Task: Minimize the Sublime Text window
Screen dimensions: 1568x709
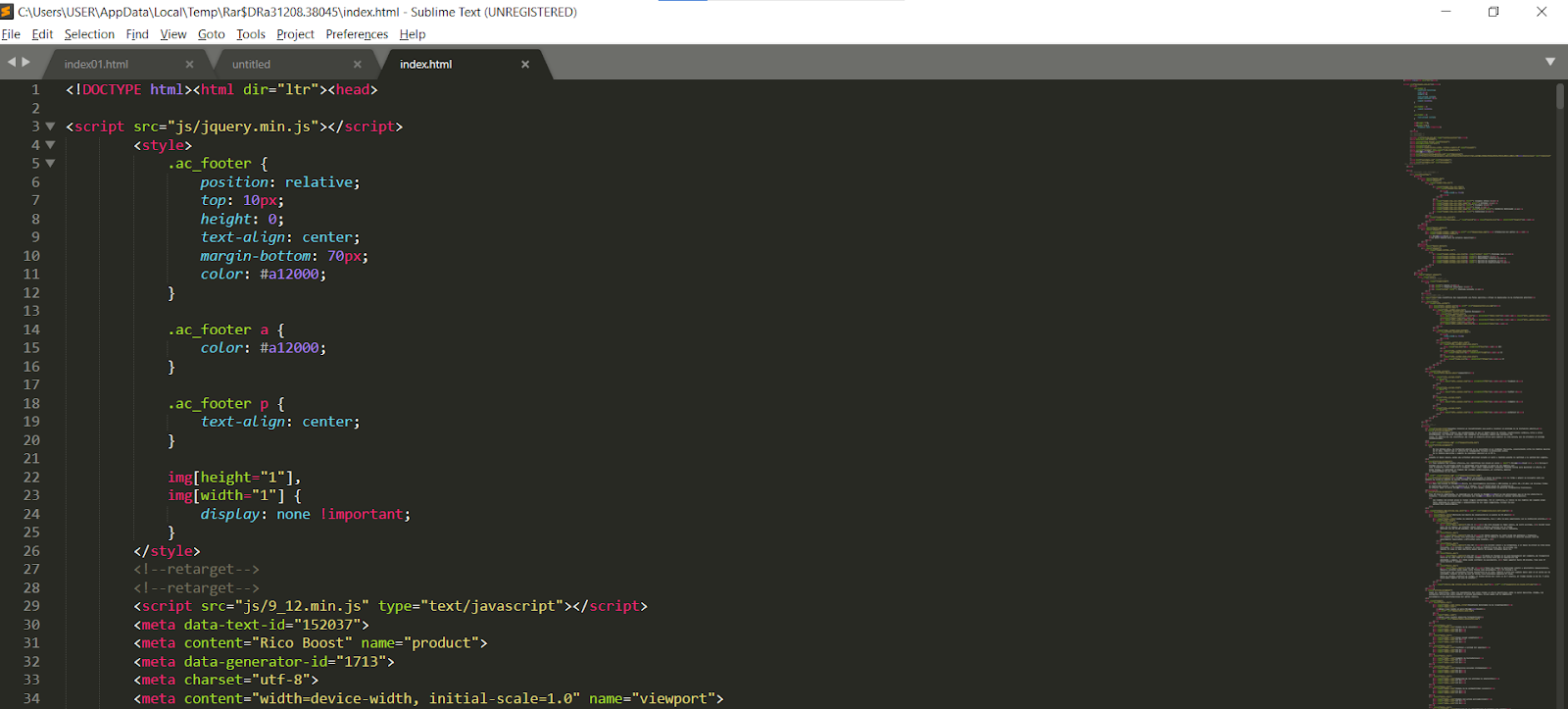Action: (x=1445, y=12)
